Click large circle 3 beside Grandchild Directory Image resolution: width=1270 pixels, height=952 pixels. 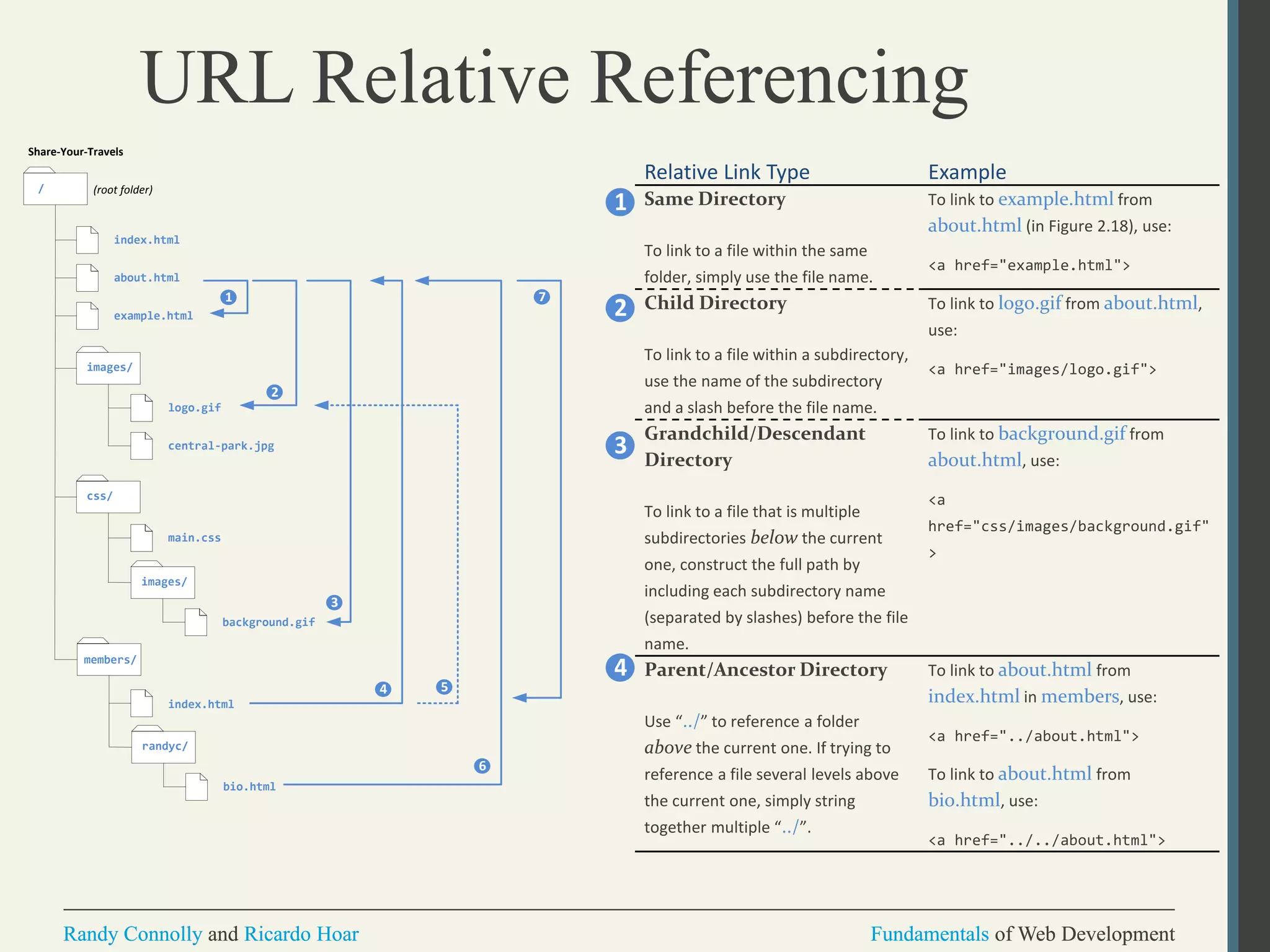pyautogui.click(x=619, y=445)
